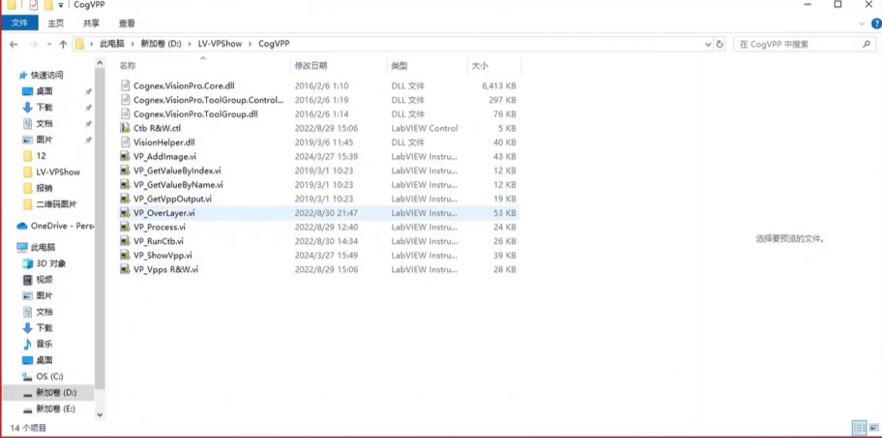Screen dimensions: 882x438
Task: Click the Cognex.VisionPro.ToolGroup.Control file icon
Action: (x=125, y=100)
